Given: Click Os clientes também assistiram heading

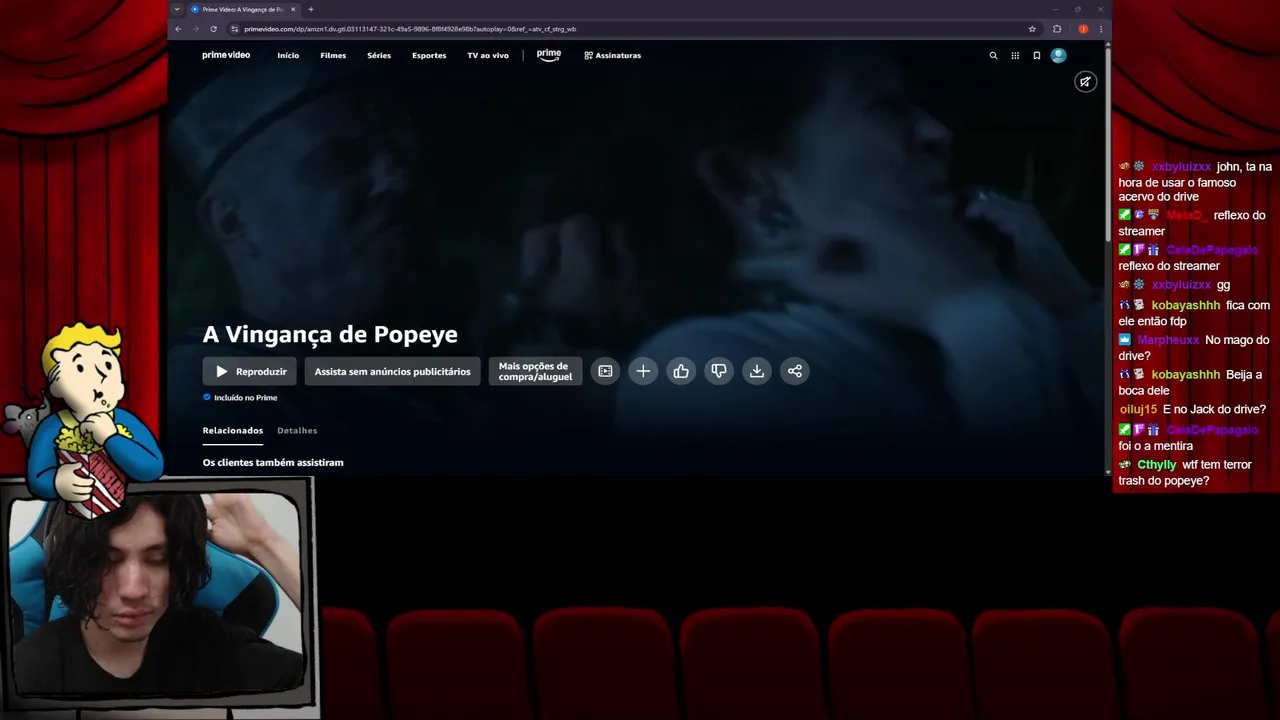Looking at the screenshot, I should [273, 462].
